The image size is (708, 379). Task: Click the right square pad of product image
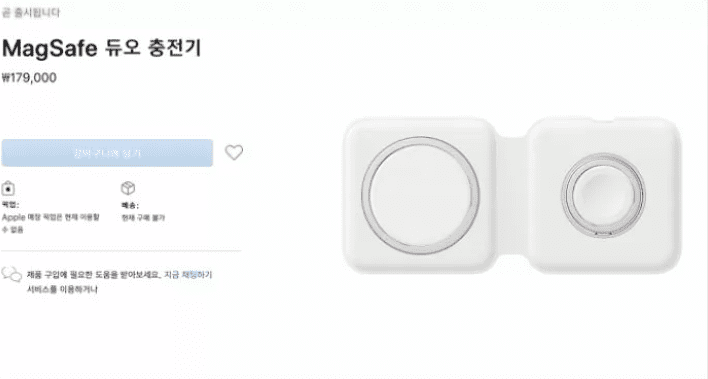(604, 195)
